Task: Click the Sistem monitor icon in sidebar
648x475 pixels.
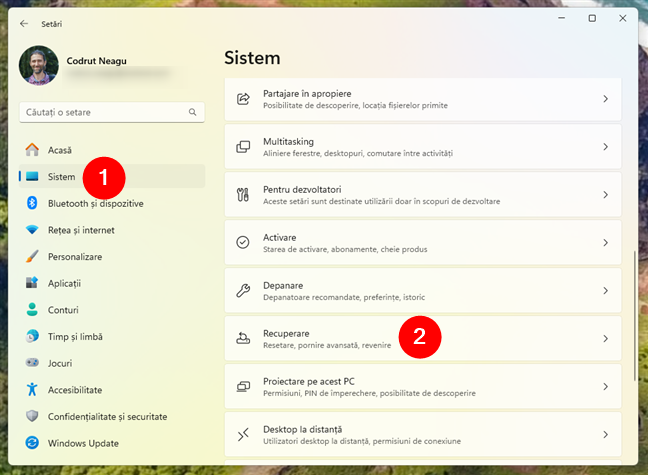Action: [32, 177]
